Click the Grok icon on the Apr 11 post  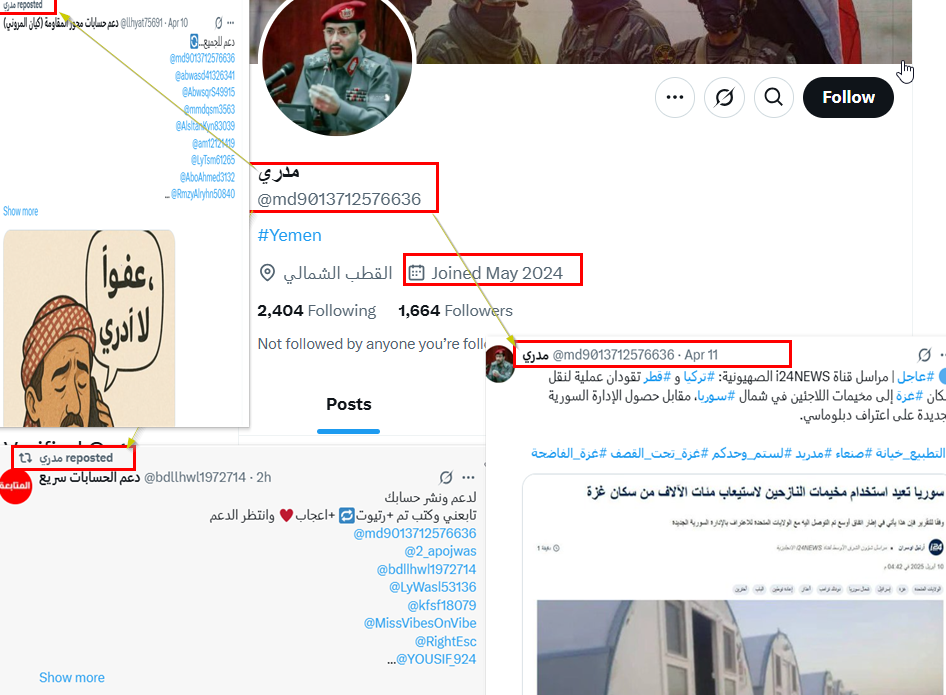click(x=924, y=355)
